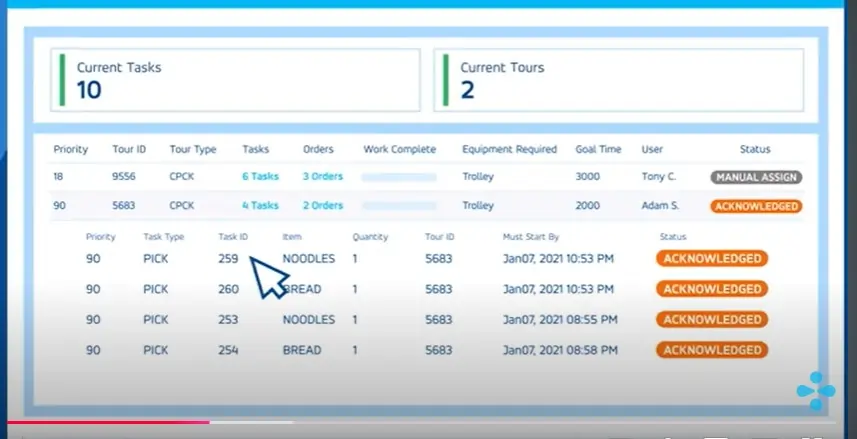This screenshot has height=439, width=857.
Task: Select NOODLES item in task 253 row
Action: point(309,320)
